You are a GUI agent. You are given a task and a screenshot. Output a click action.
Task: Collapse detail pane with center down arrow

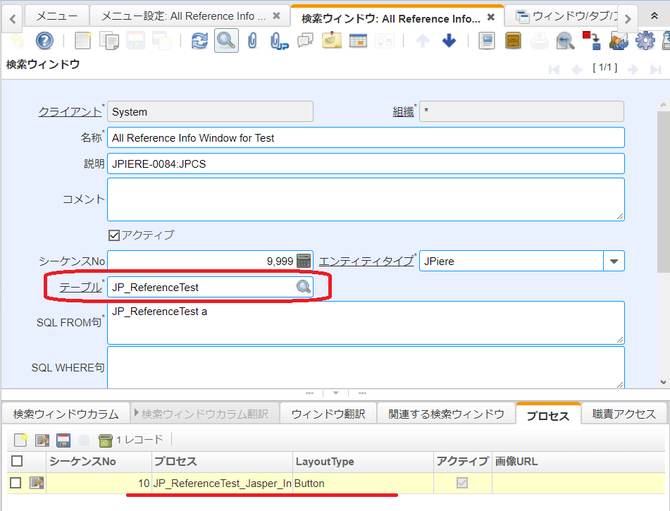coord(336,393)
